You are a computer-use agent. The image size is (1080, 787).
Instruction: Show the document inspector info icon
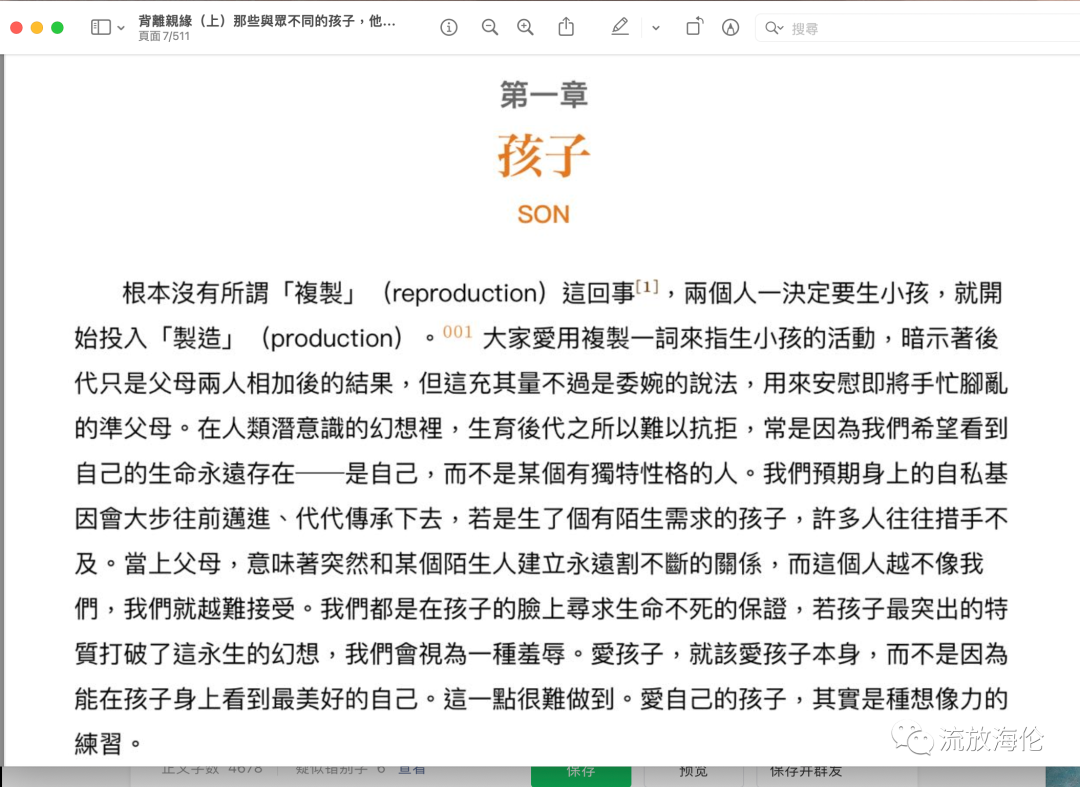(x=448, y=28)
